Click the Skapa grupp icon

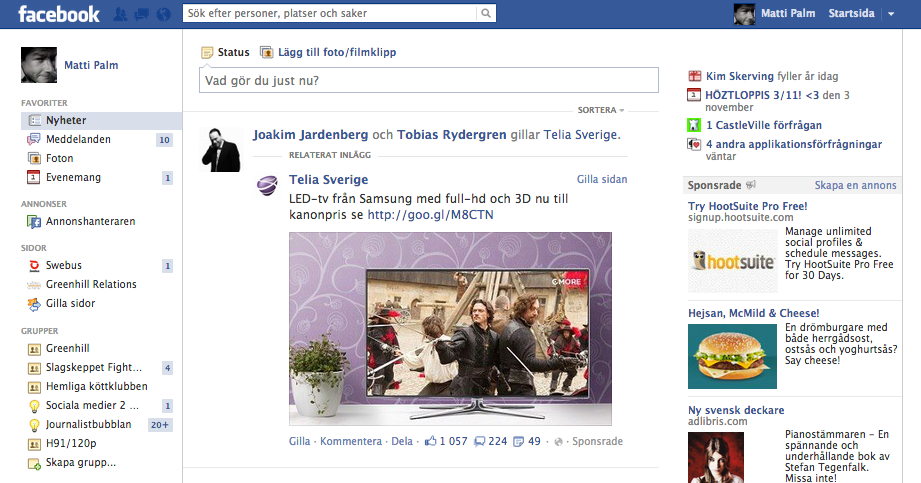[x=34, y=464]
